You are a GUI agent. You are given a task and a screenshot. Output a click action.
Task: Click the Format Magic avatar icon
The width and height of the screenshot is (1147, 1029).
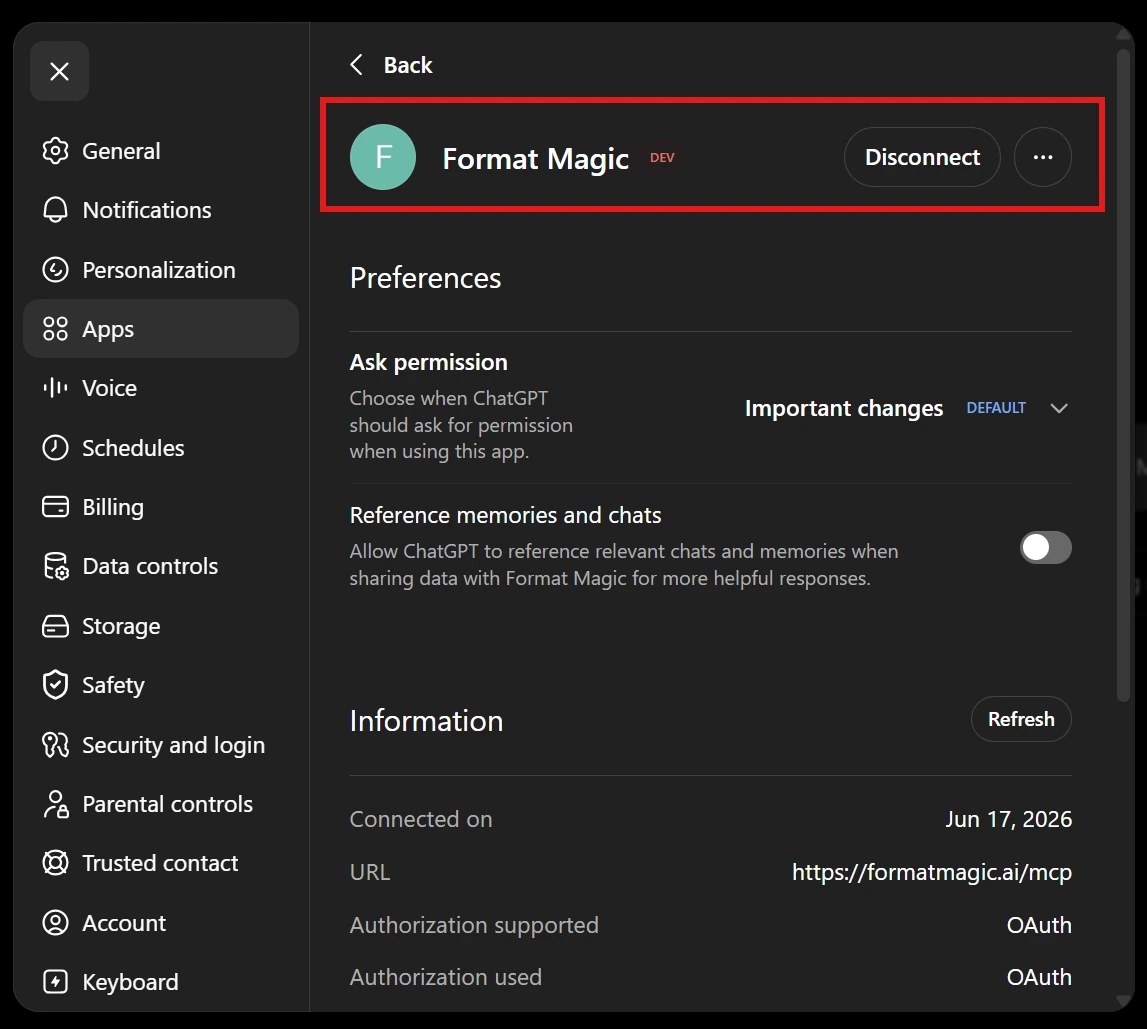(383, 157)
